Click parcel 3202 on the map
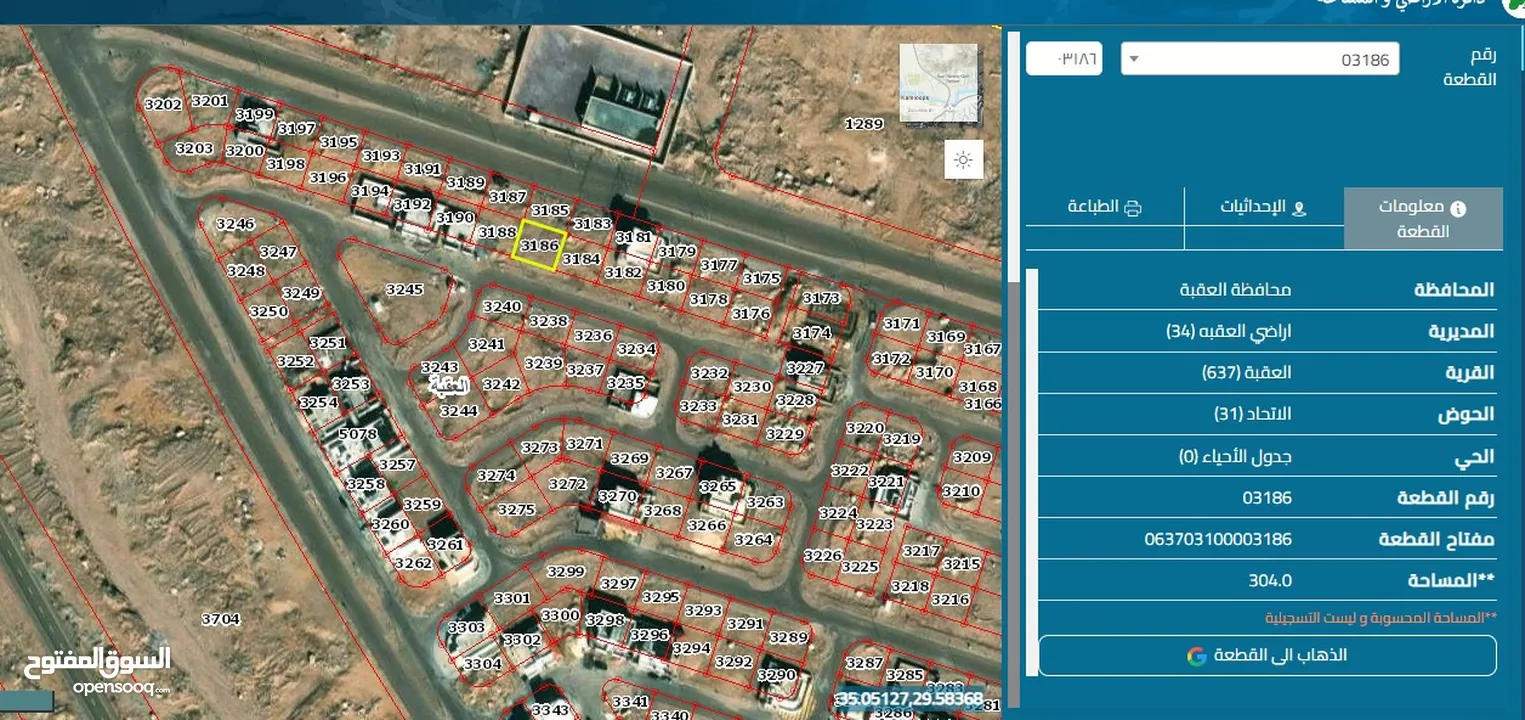This screenshot has width=1525, height=720. (x=163, y=105)
